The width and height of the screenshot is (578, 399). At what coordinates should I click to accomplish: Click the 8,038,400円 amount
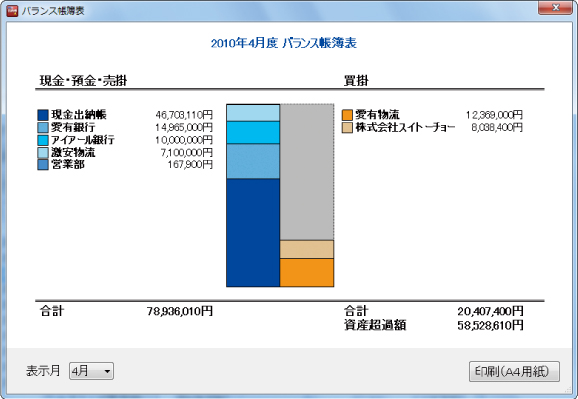point(497,128)
